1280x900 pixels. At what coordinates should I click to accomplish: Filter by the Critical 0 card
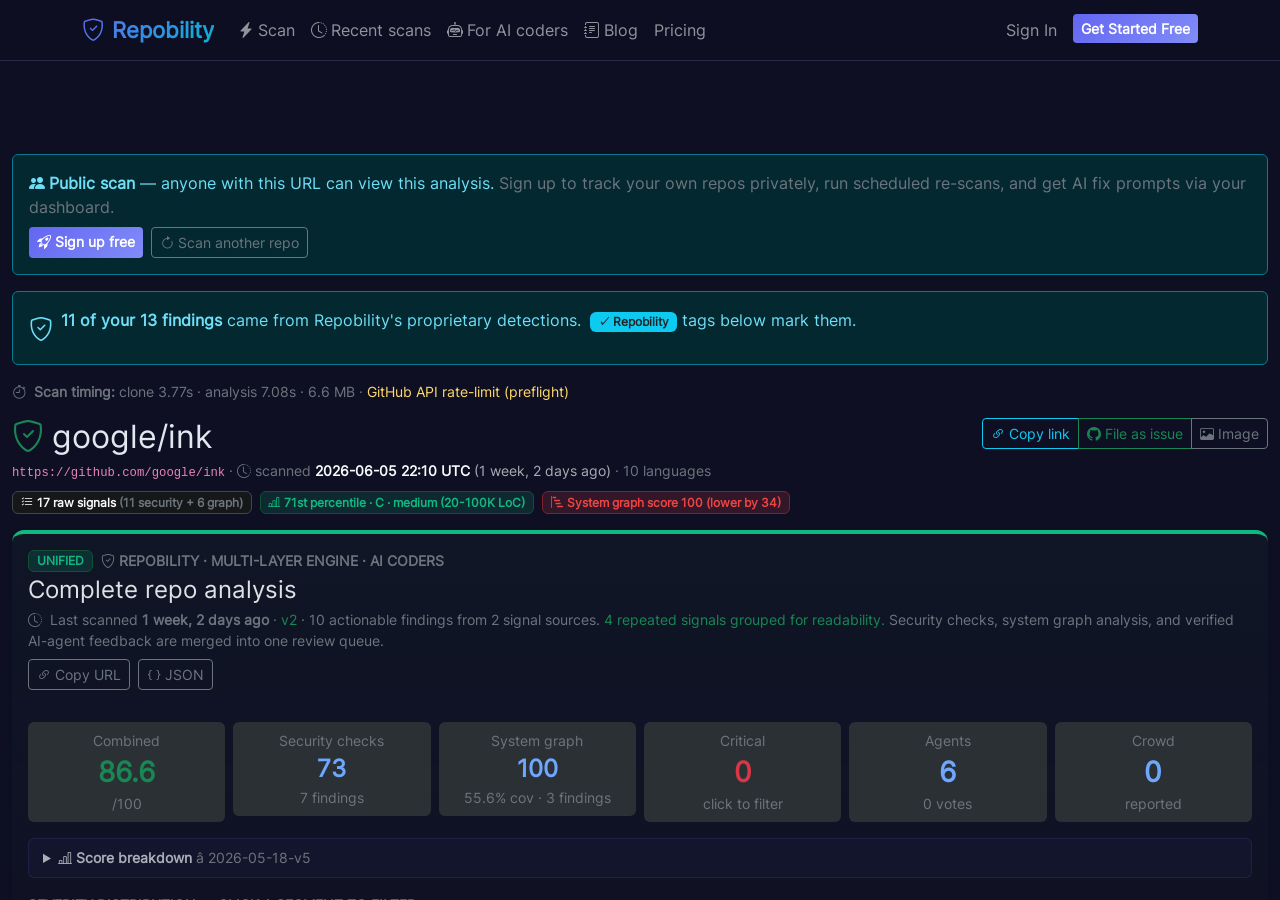coord(742,772)
